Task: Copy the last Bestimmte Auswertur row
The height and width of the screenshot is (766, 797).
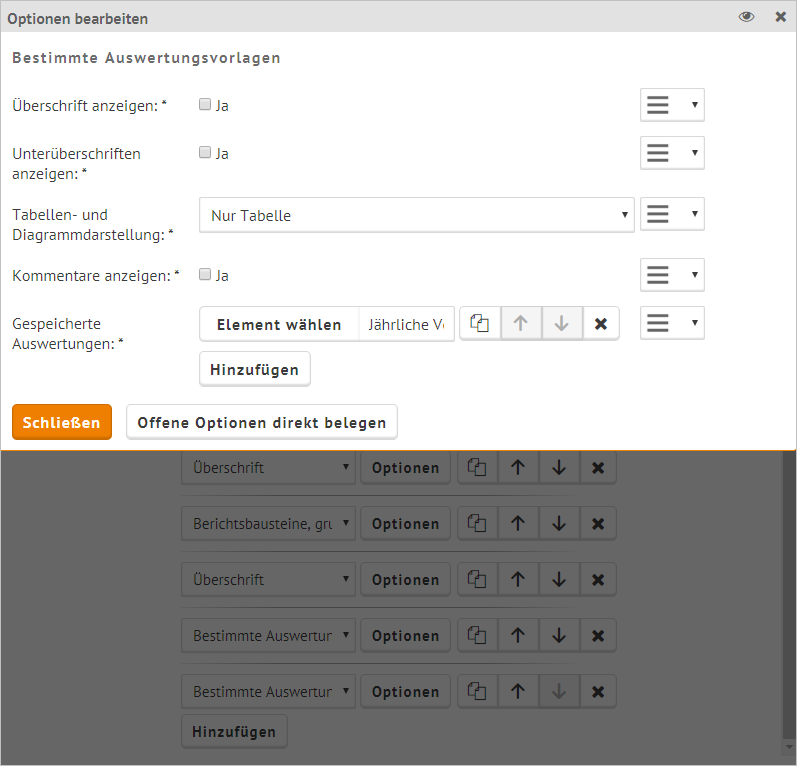Action: 477,691
